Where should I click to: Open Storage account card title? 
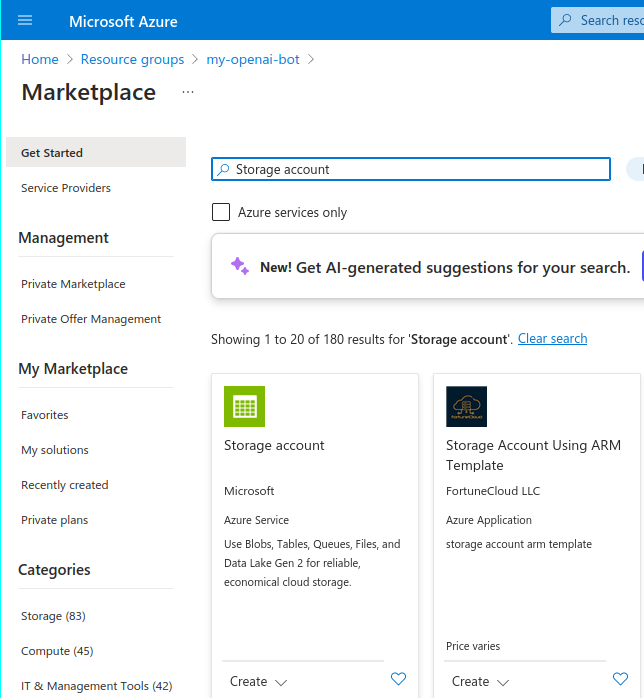pyautogui.click(x=274, y=445)
